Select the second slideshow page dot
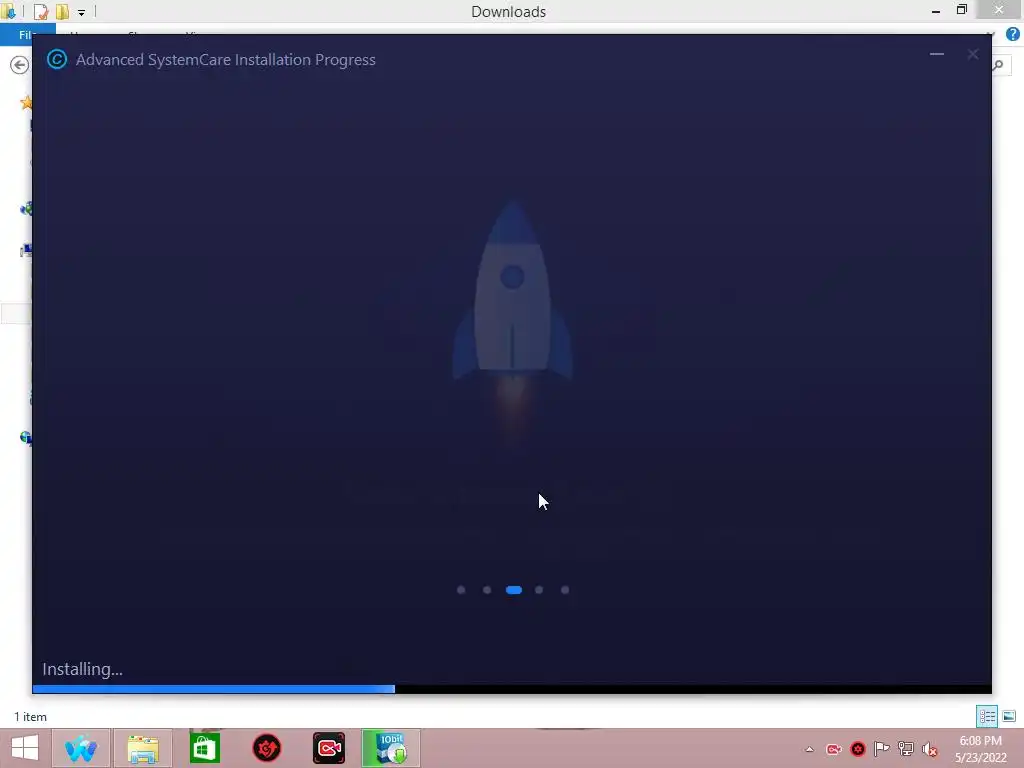1024x768 pixels. click(x=487, y=590)
